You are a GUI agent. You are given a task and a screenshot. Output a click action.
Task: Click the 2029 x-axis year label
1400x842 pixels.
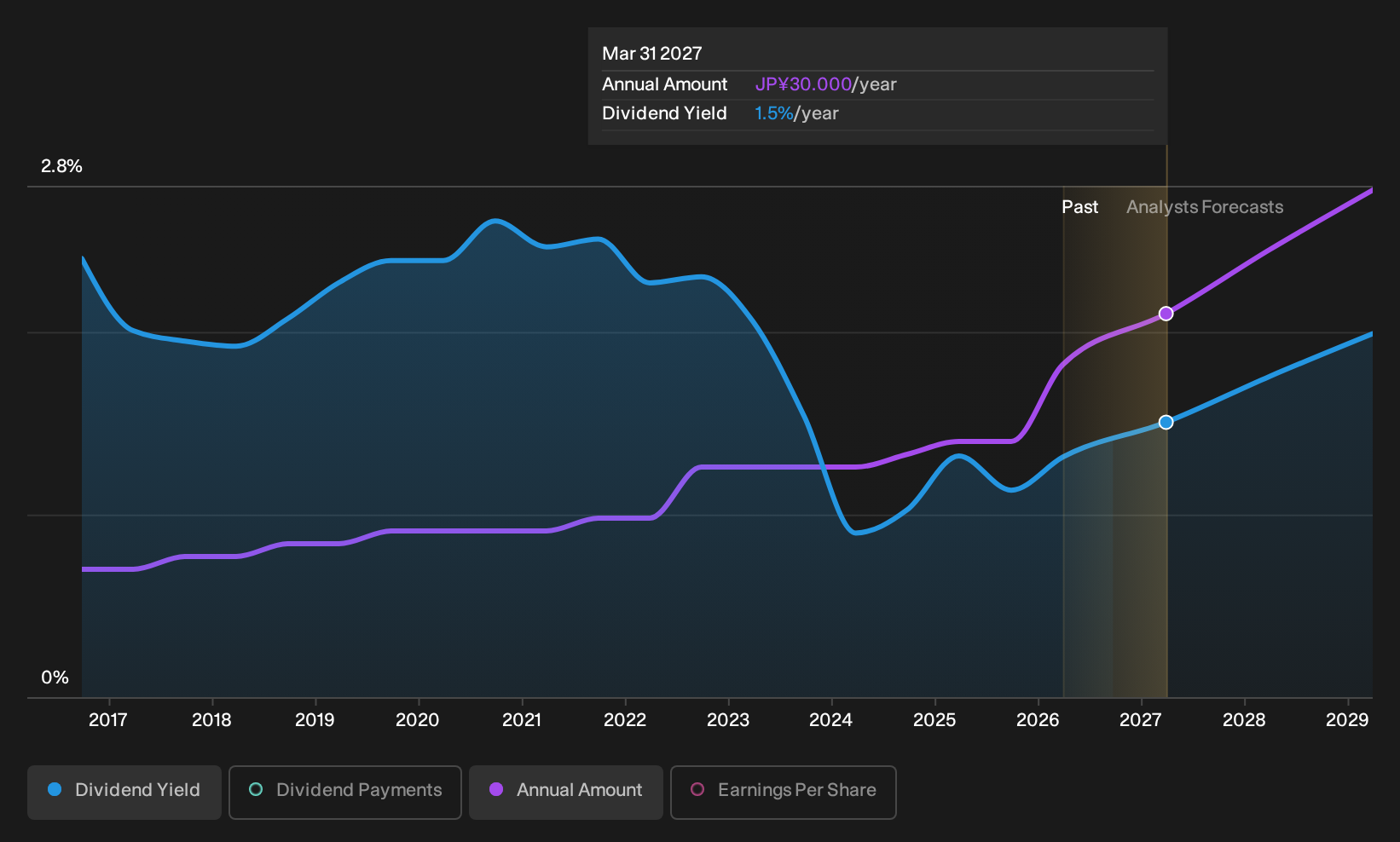tap(1347, 720)
